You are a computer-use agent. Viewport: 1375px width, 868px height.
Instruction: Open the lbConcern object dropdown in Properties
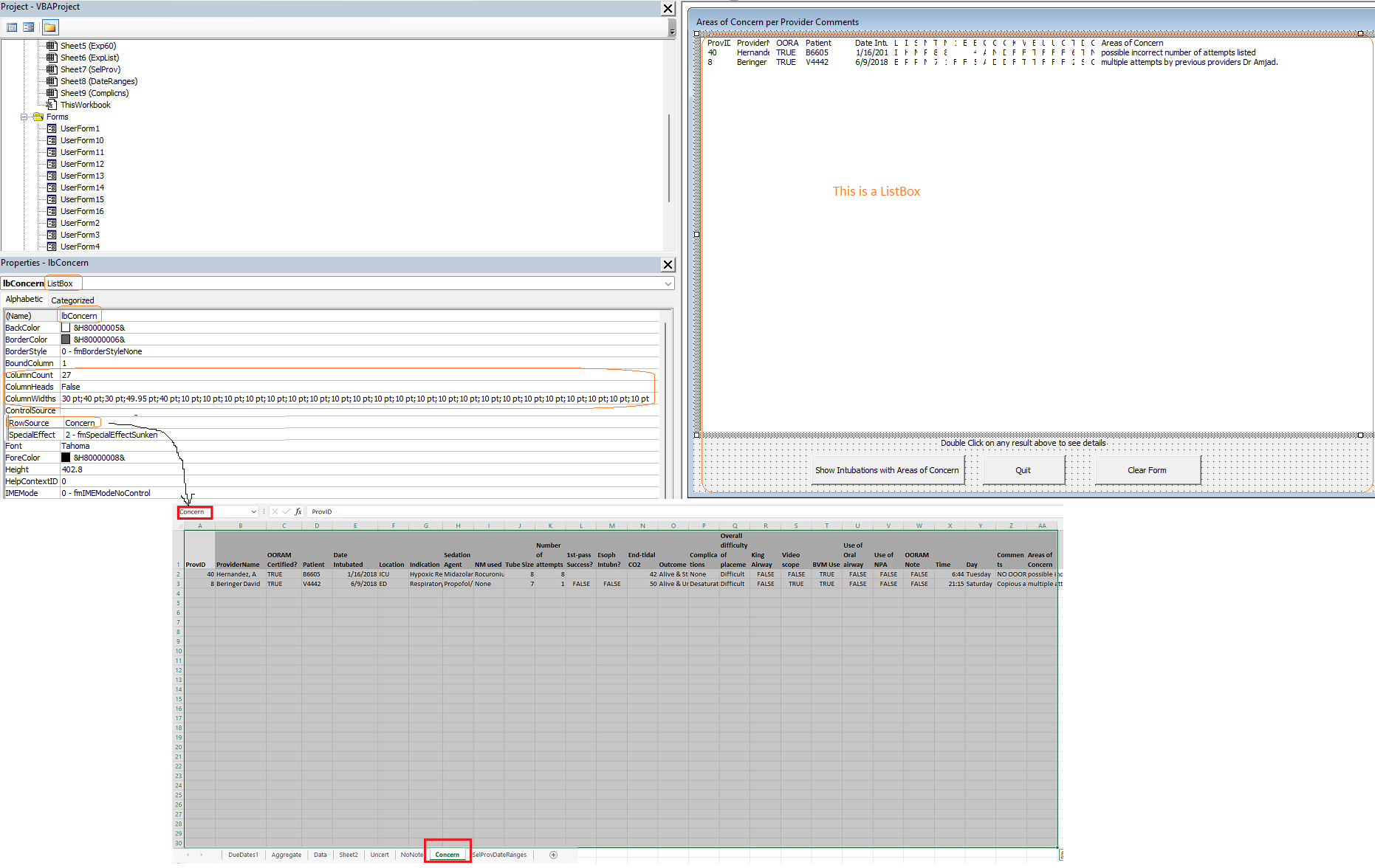coord(668,283)
